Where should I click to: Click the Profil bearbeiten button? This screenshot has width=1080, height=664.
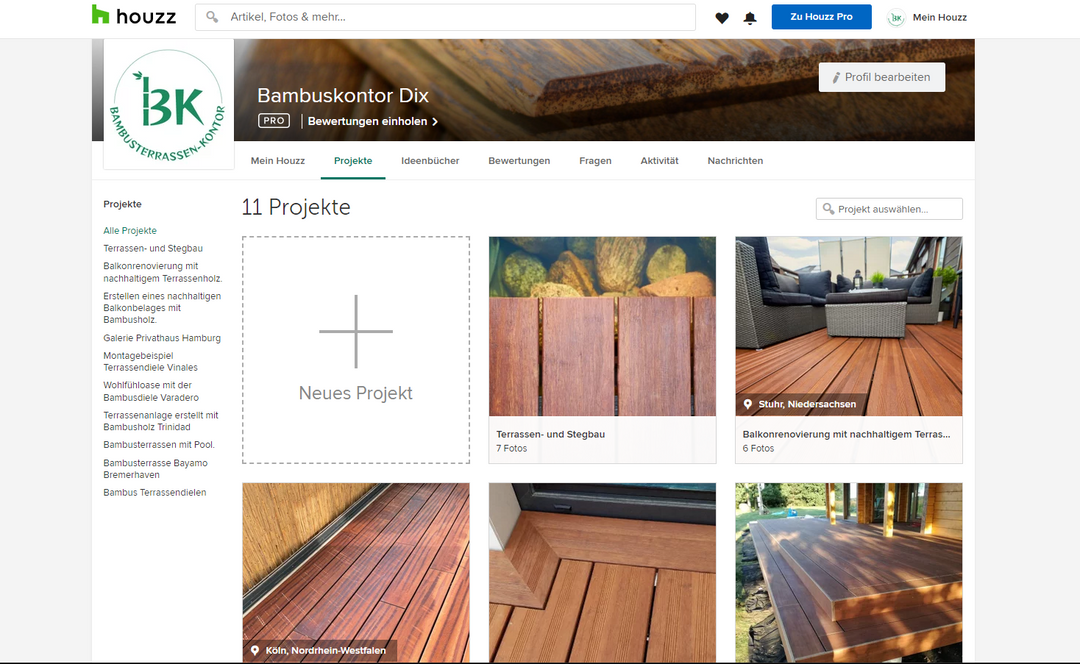click(x=881, y=77)
